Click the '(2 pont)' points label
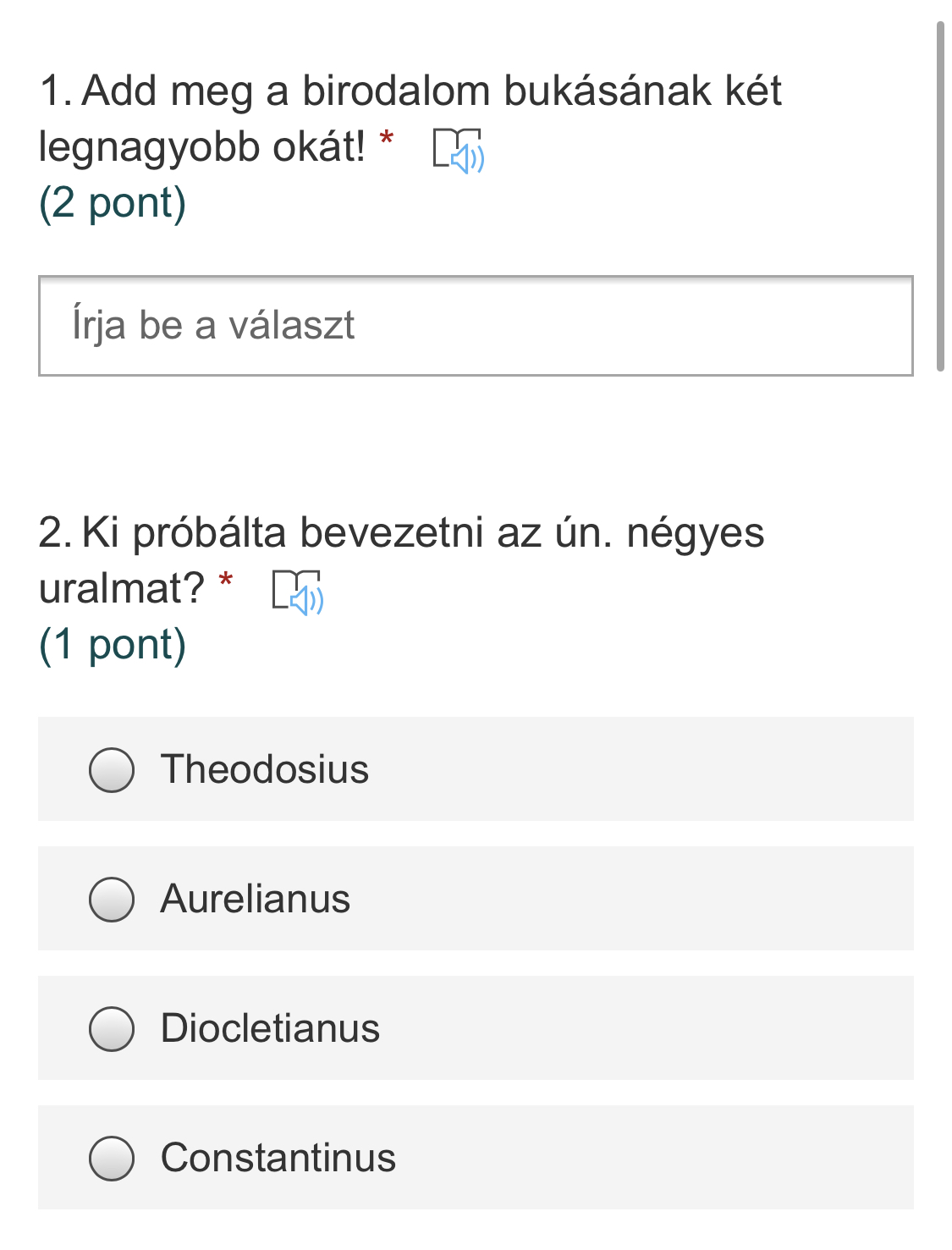 point(113,203)
